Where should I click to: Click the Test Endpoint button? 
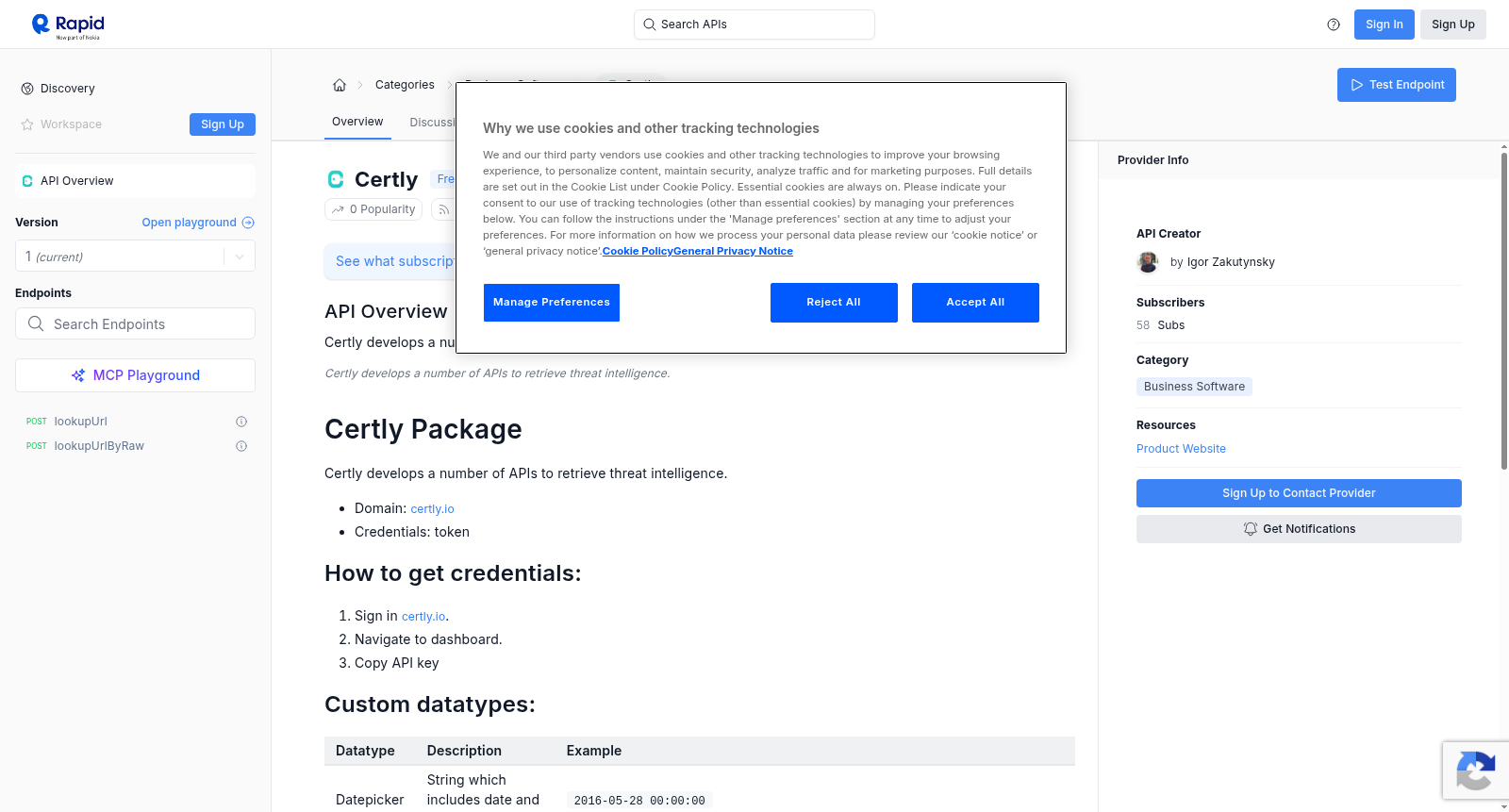pyautogui.click(x=1396, y=85)
